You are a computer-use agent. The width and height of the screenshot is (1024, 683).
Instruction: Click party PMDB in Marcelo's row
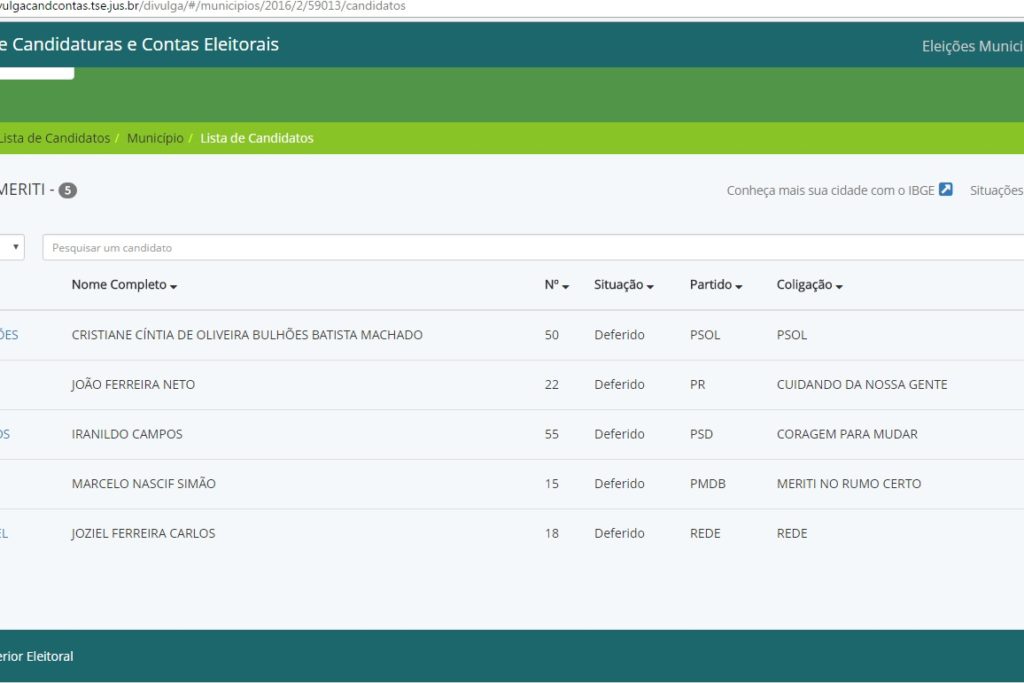707,484
